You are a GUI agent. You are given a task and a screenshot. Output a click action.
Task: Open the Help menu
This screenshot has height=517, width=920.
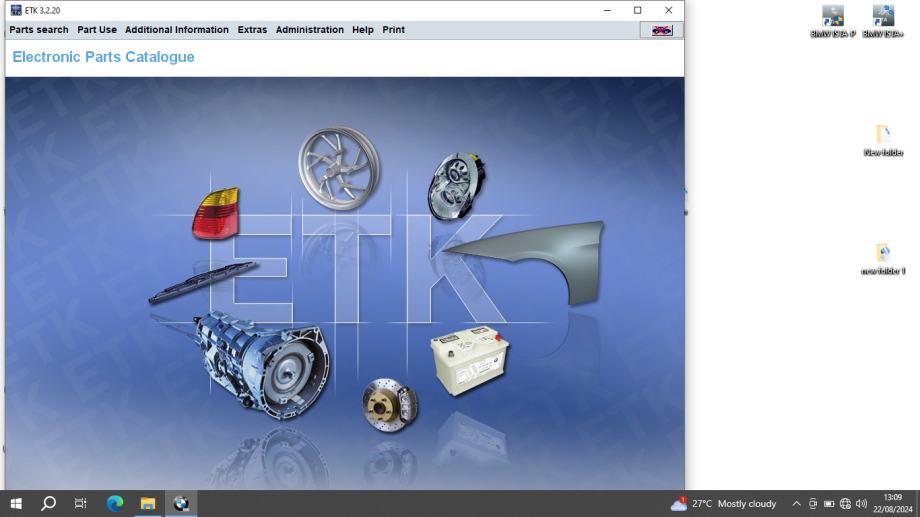[363, 29]
